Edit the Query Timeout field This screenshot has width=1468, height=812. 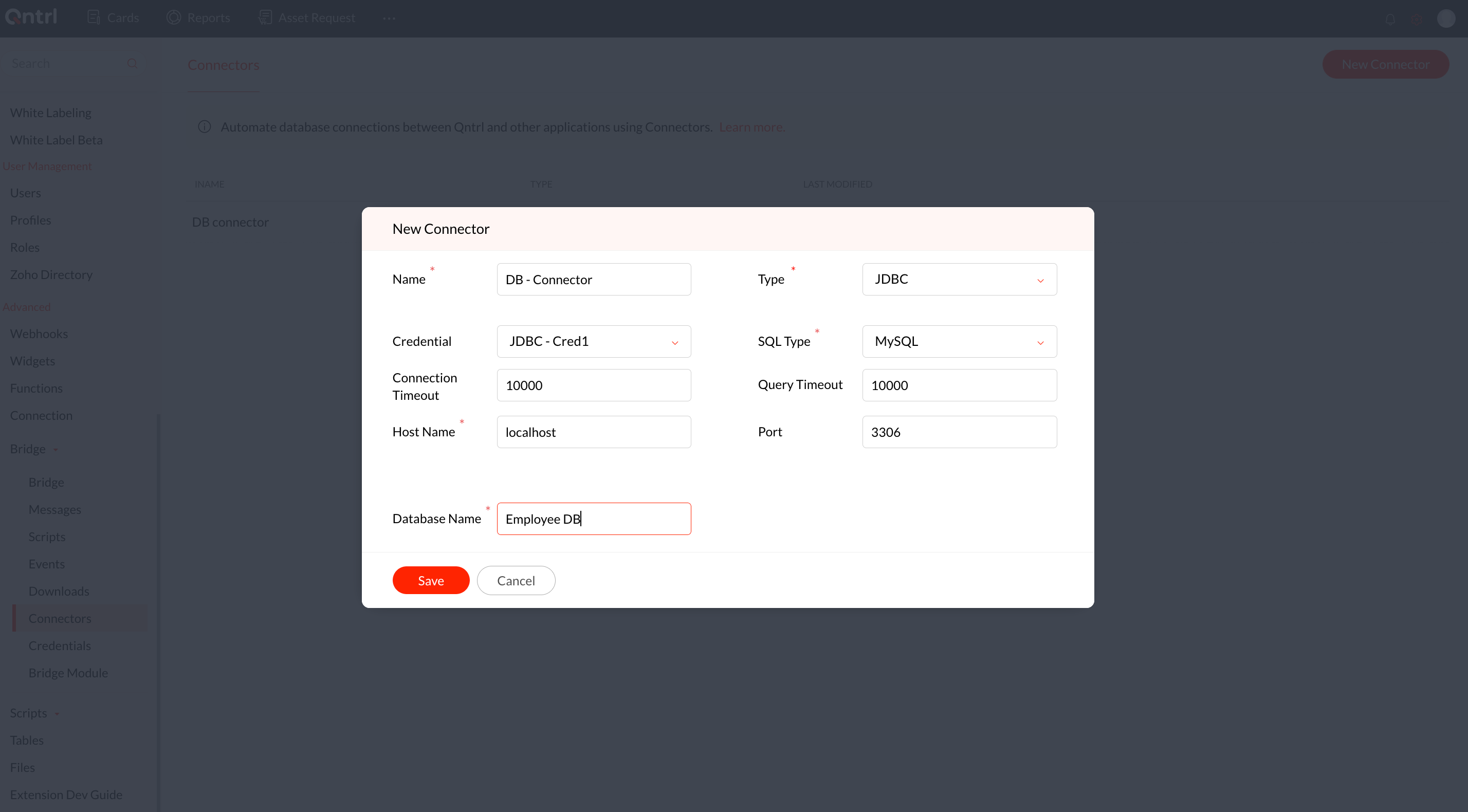[959, 385]
